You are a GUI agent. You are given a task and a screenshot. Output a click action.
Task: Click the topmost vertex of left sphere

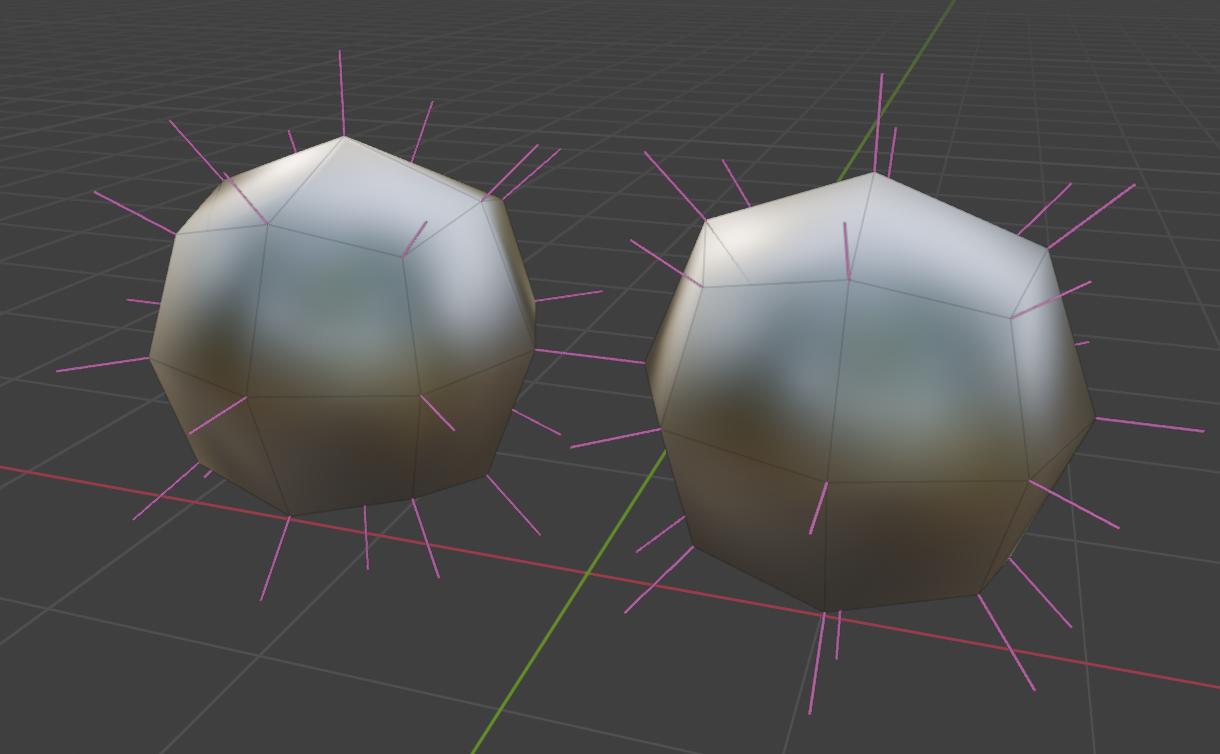(343, 137)
